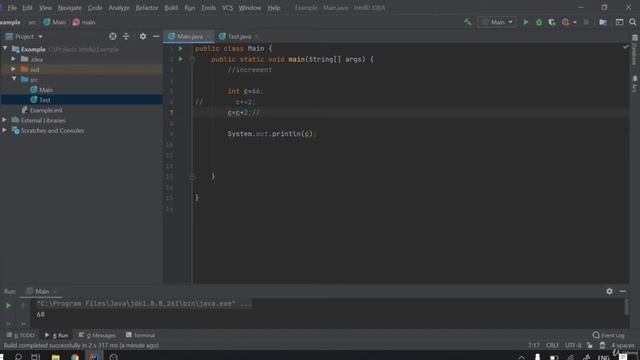Collapse all nodes in Project panel
Viewport: 640px width, 360px height.
point(126,36)
